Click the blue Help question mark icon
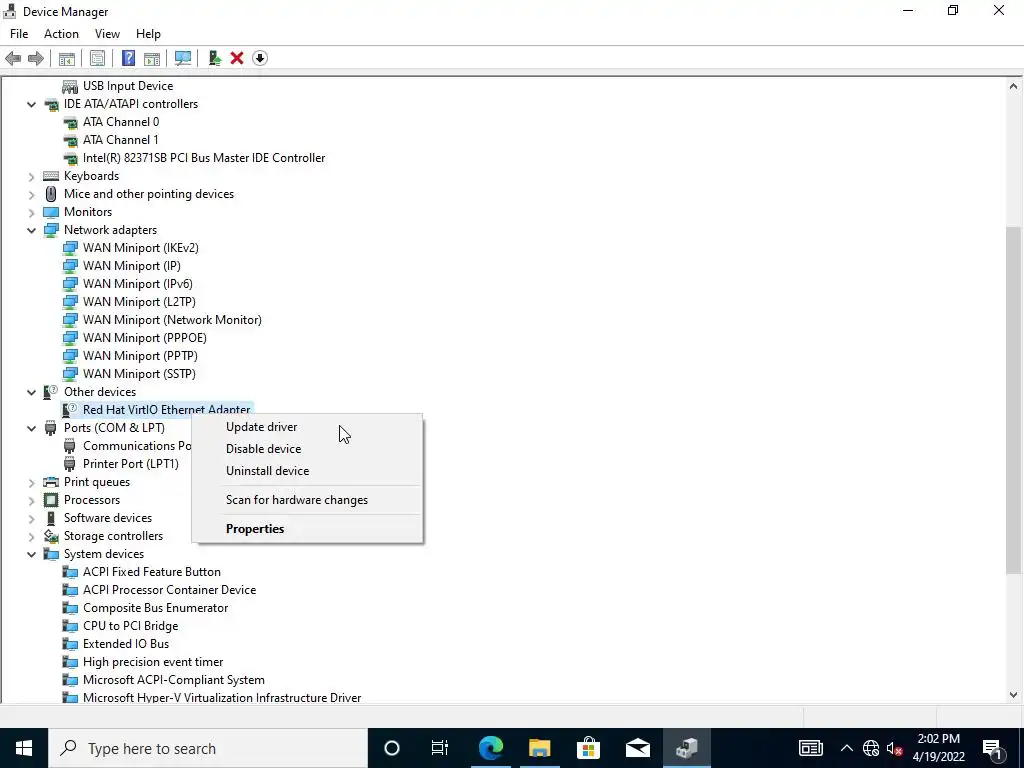Image resolution: width=1024 pixels, height=768 pixels. tap(129, 58)
